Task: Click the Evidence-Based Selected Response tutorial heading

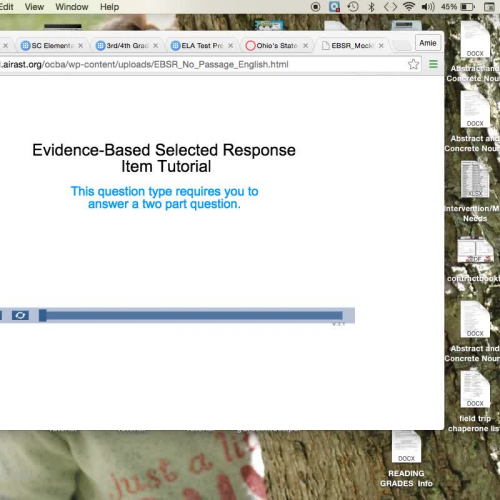Action: click(164, 158)
